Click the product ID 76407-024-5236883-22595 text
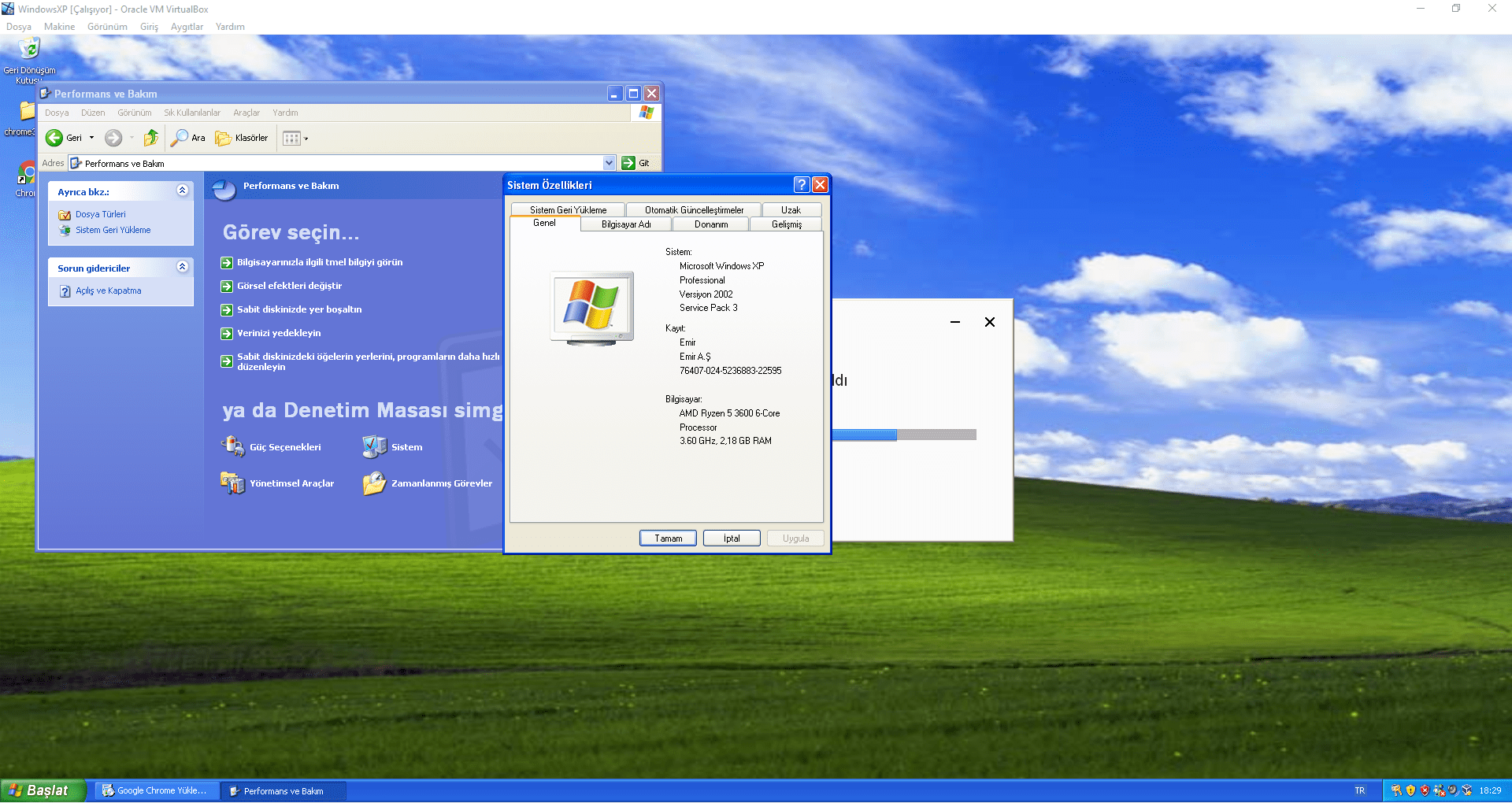This screenshot has height=803, width=1512. tap(731, 371)
